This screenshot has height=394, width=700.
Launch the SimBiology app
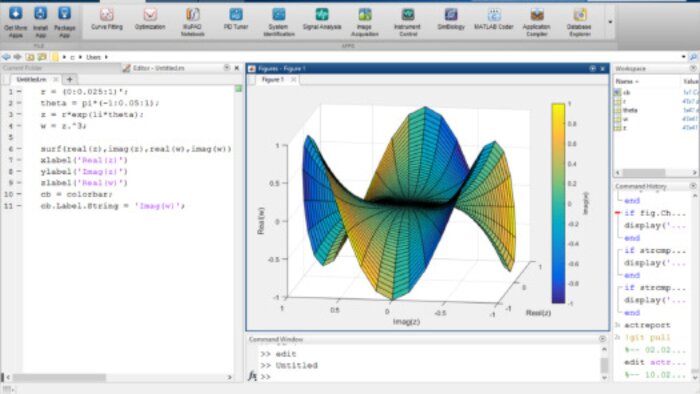pos(451,19)
